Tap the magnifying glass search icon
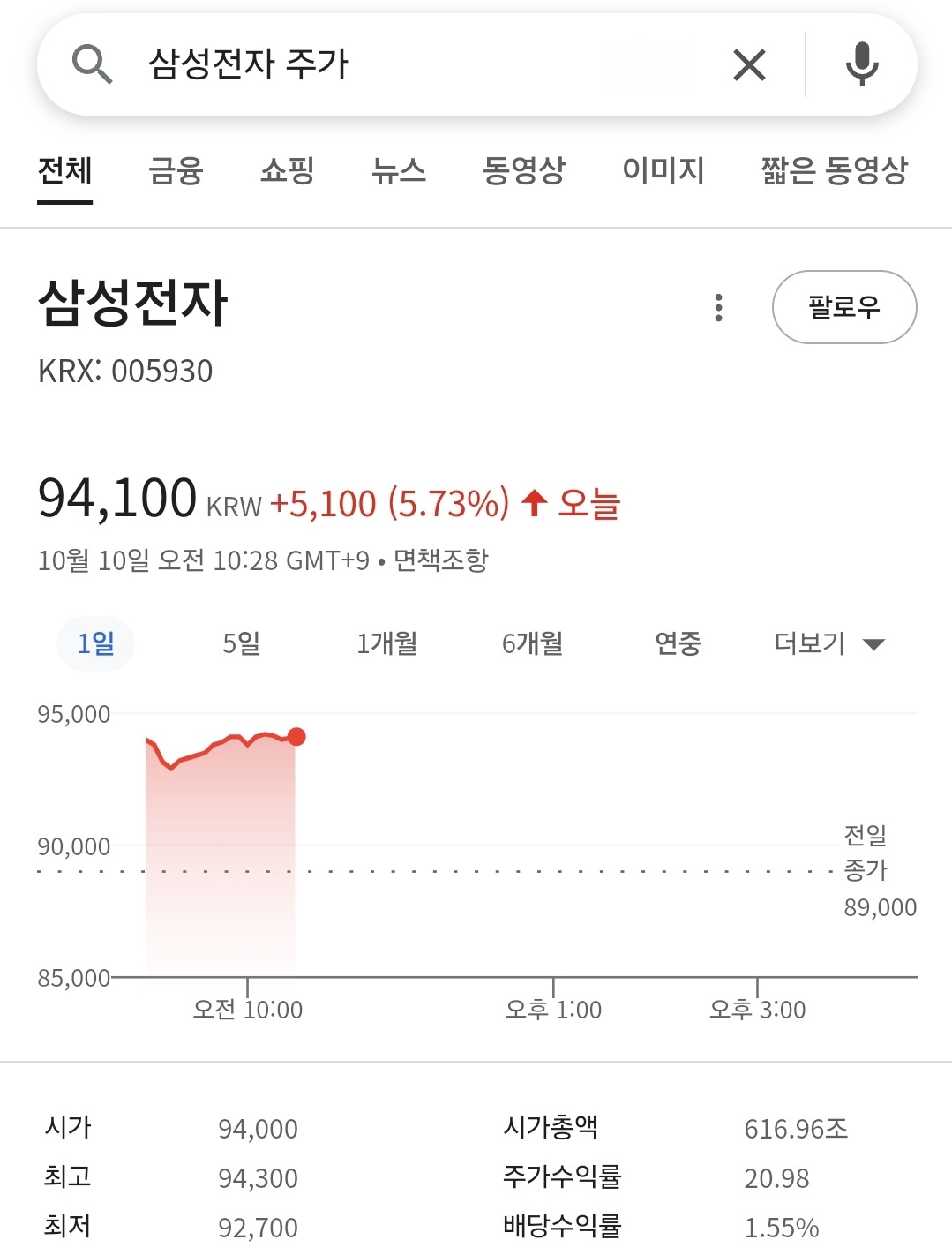952x1255 pixels. point(92,64)
